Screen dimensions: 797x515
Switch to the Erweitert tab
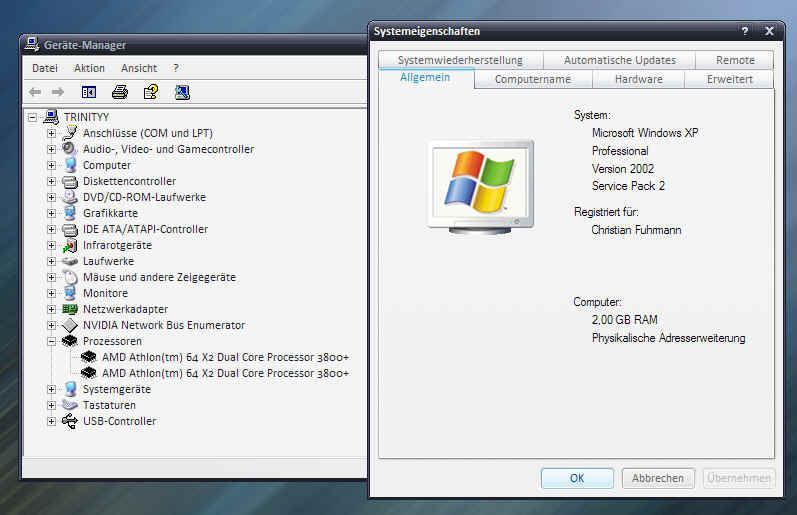[x=729, y=79]
